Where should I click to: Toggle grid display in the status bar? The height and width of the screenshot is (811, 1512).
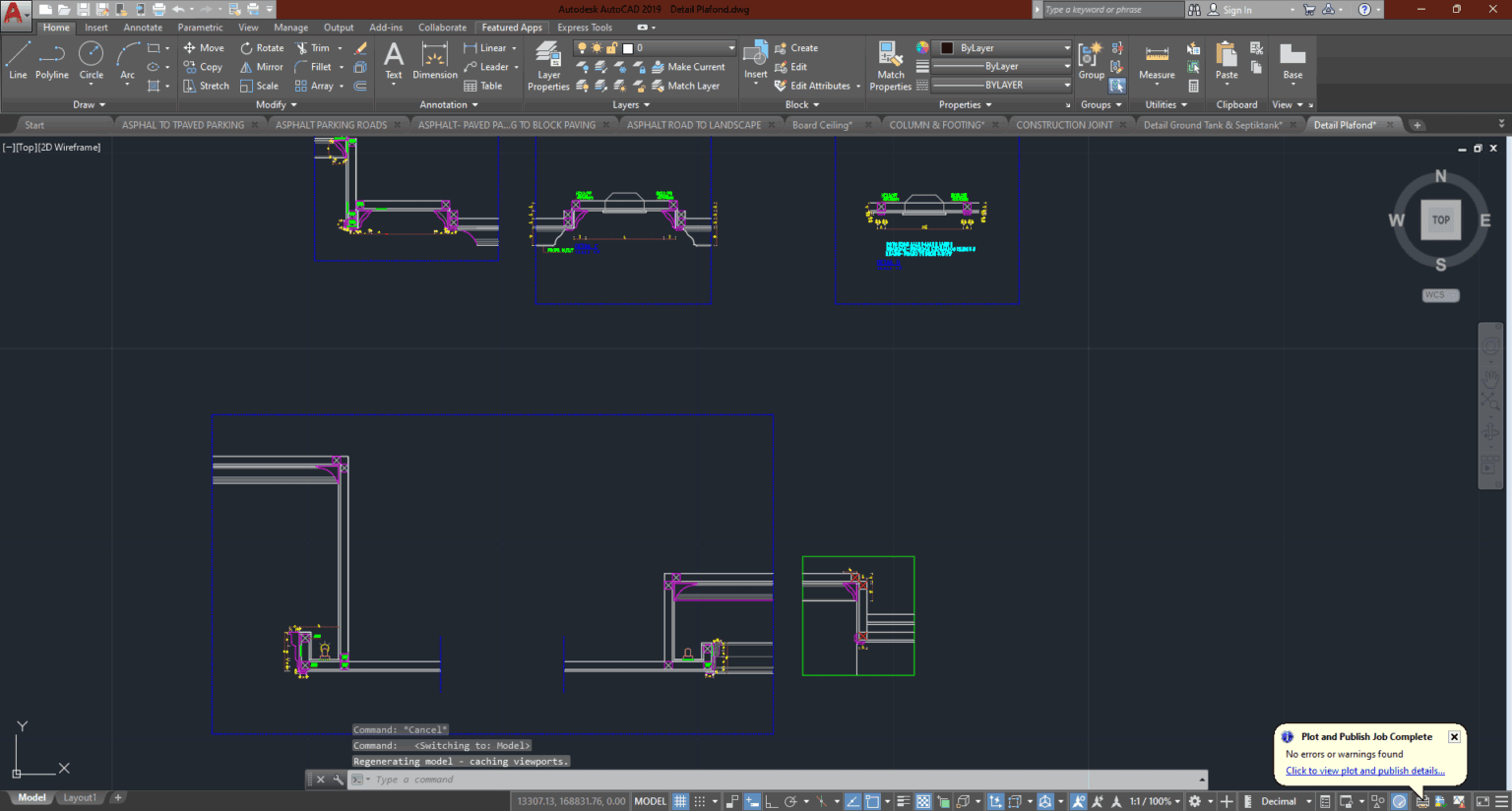point(679,800)
